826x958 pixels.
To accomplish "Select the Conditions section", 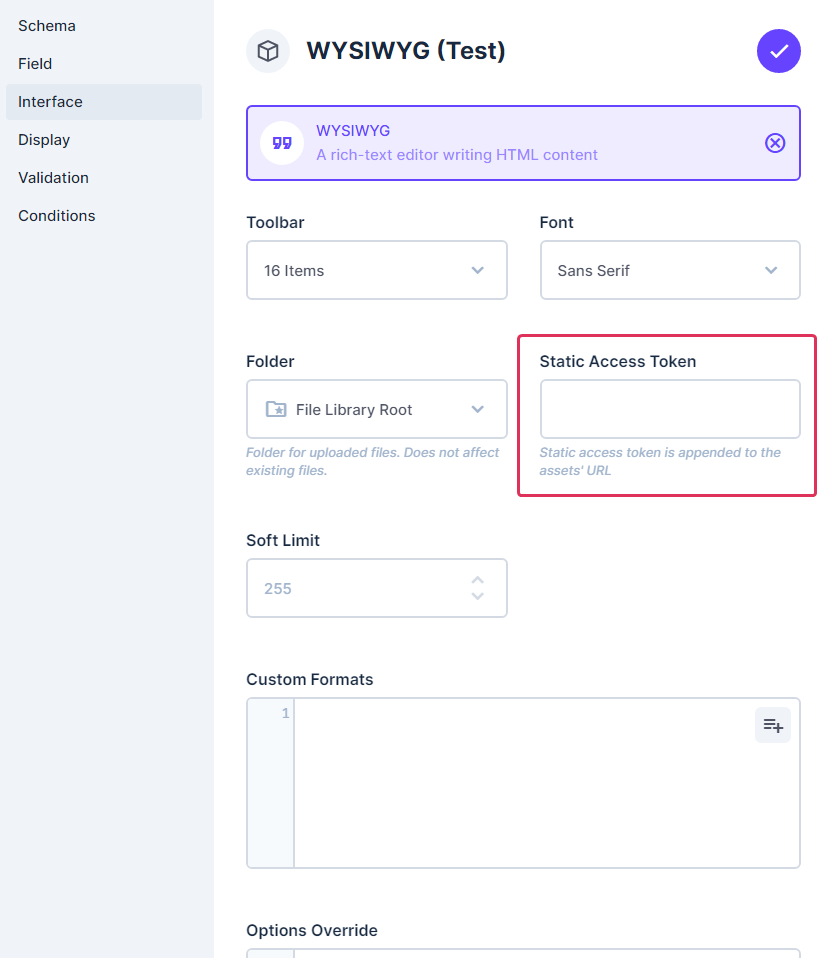I will (x=56, y=215).
